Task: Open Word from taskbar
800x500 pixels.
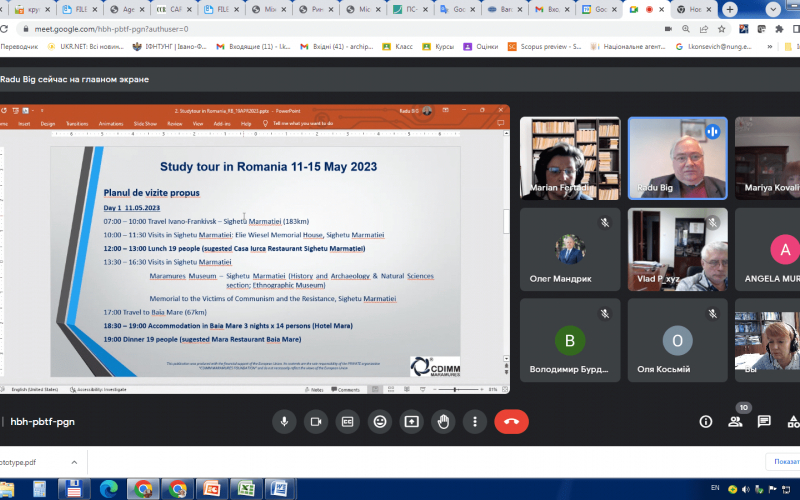Action: click(280, 489)
